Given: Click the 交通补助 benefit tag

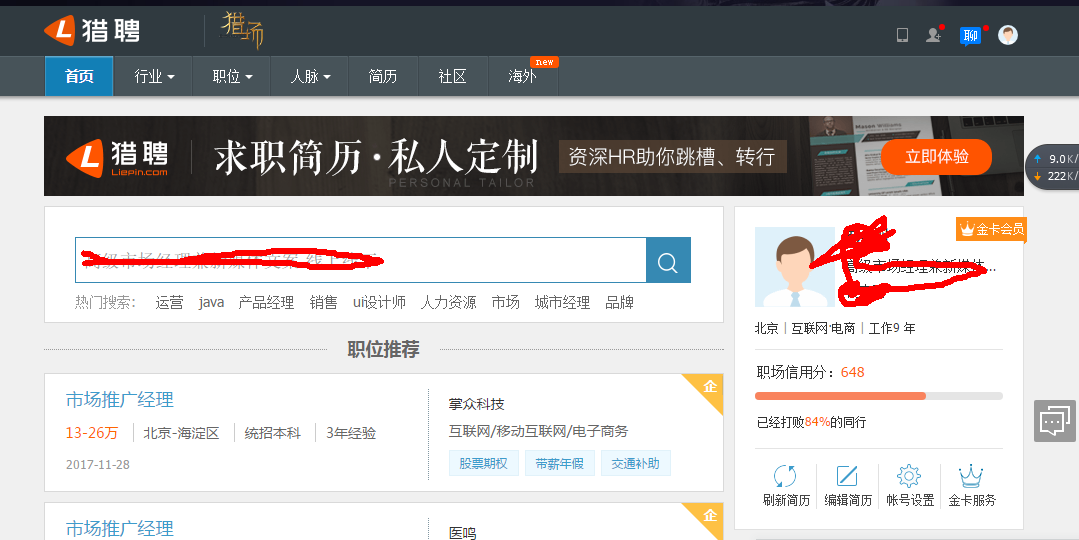Looking at the screenshot, I should (x=636, y=464).
